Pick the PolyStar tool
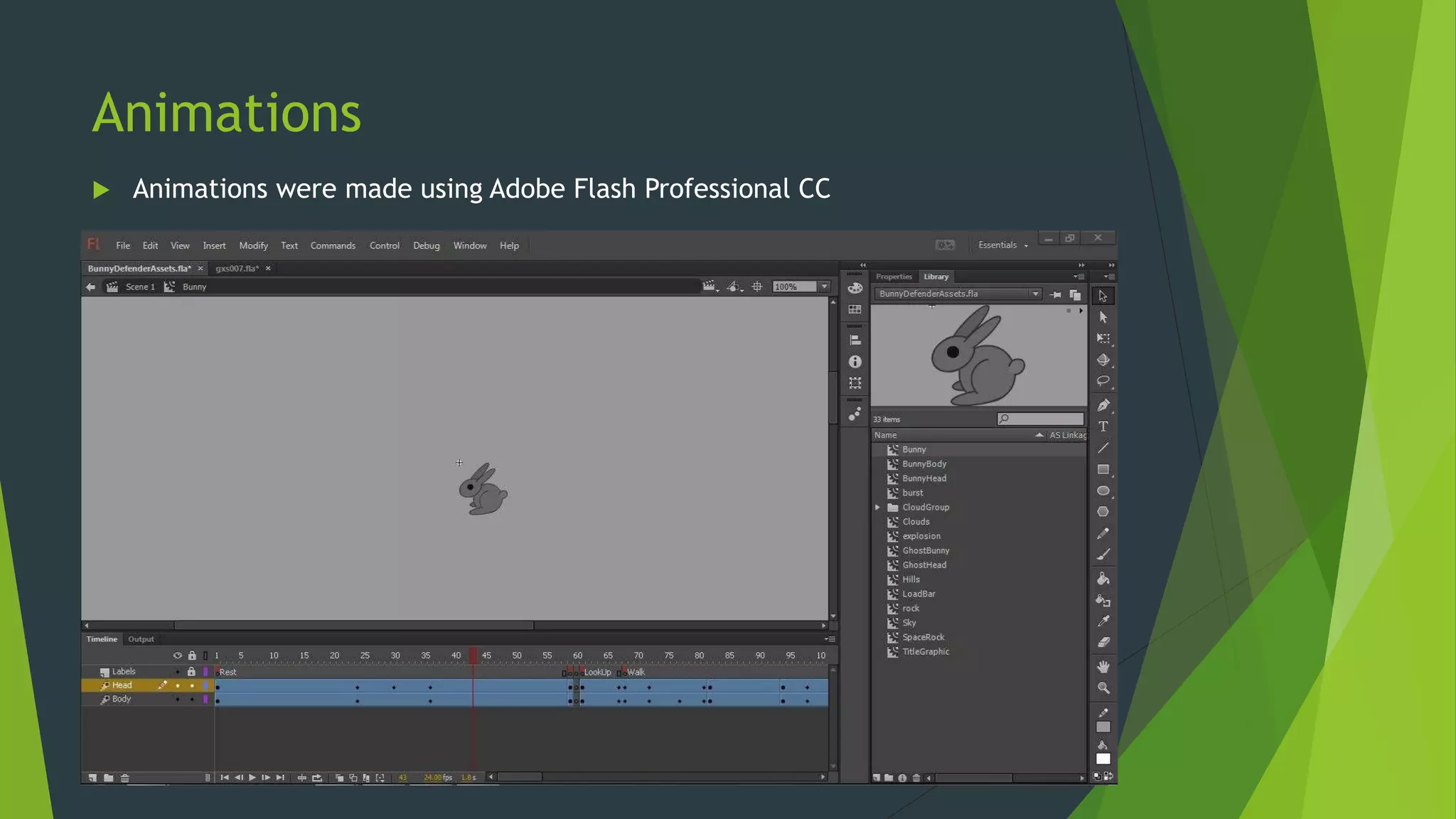The image size is (1456, 819). point(1103,512)
